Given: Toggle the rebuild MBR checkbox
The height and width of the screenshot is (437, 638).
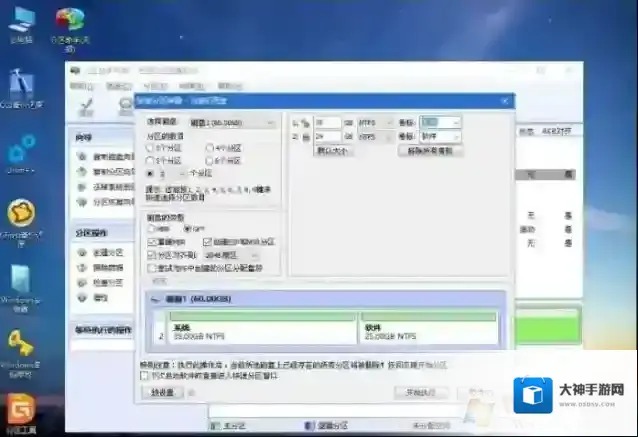Looking at the screenshot, I should coord(152,242).
